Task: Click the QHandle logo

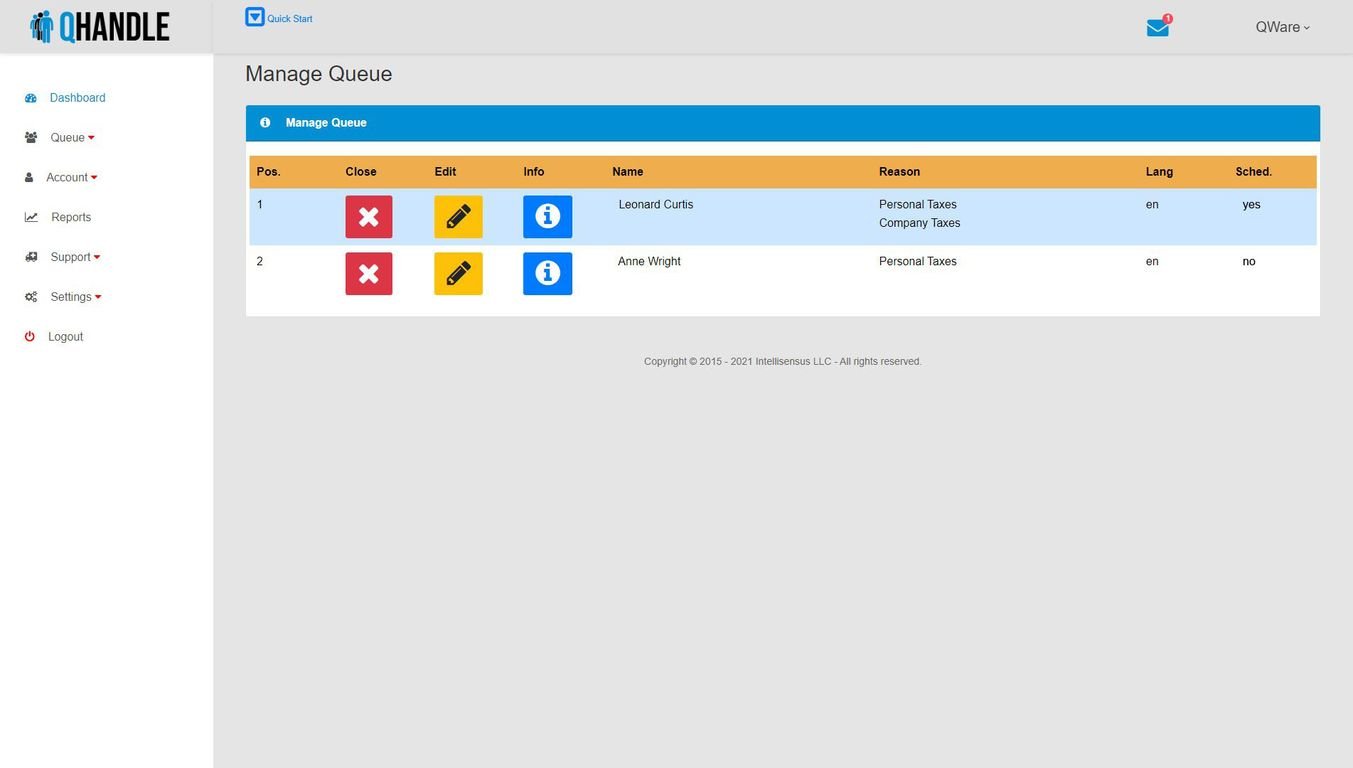Action: [x=100, y=27]
